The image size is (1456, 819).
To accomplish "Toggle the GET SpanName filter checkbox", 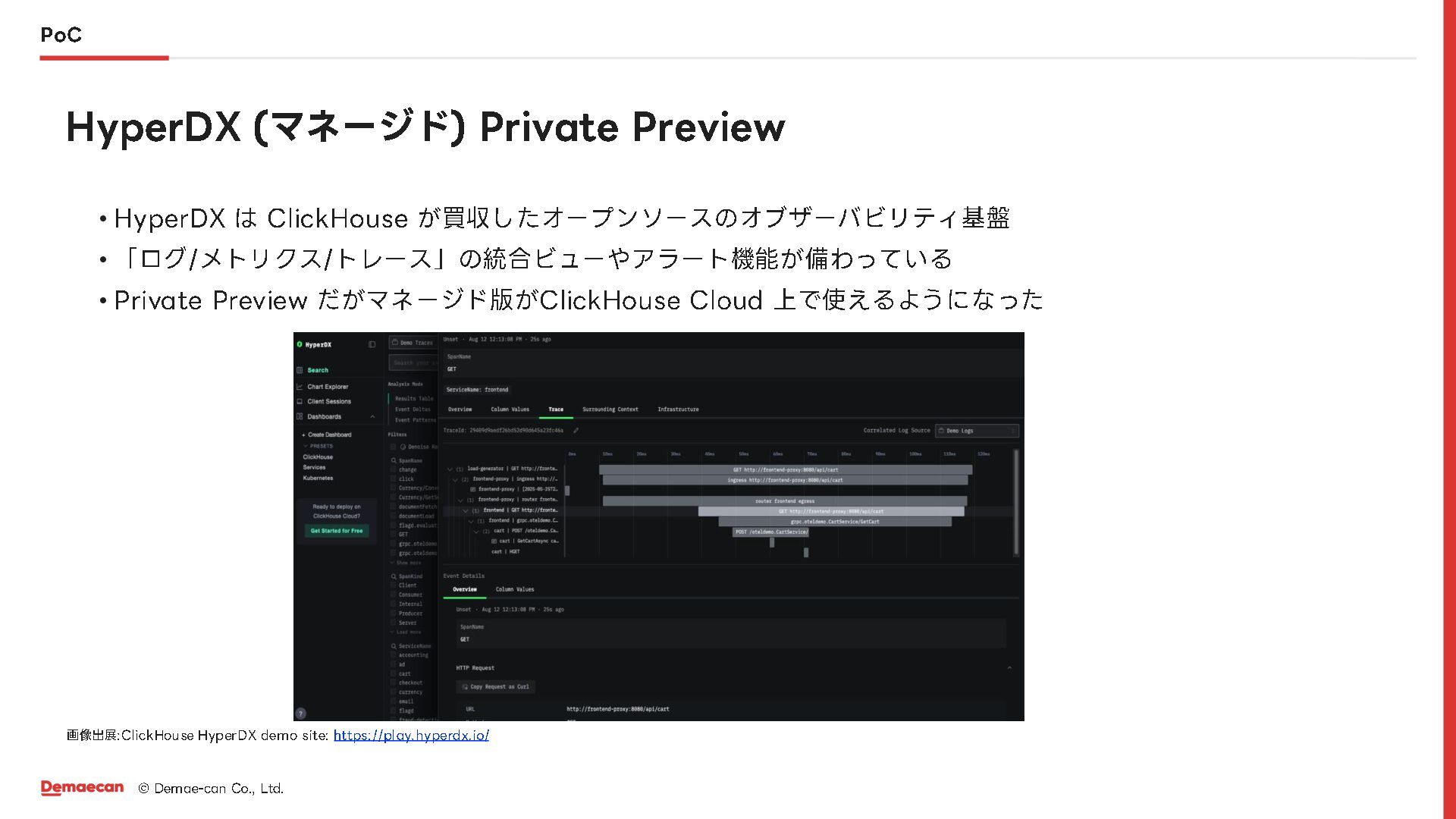I will (394, 535).
